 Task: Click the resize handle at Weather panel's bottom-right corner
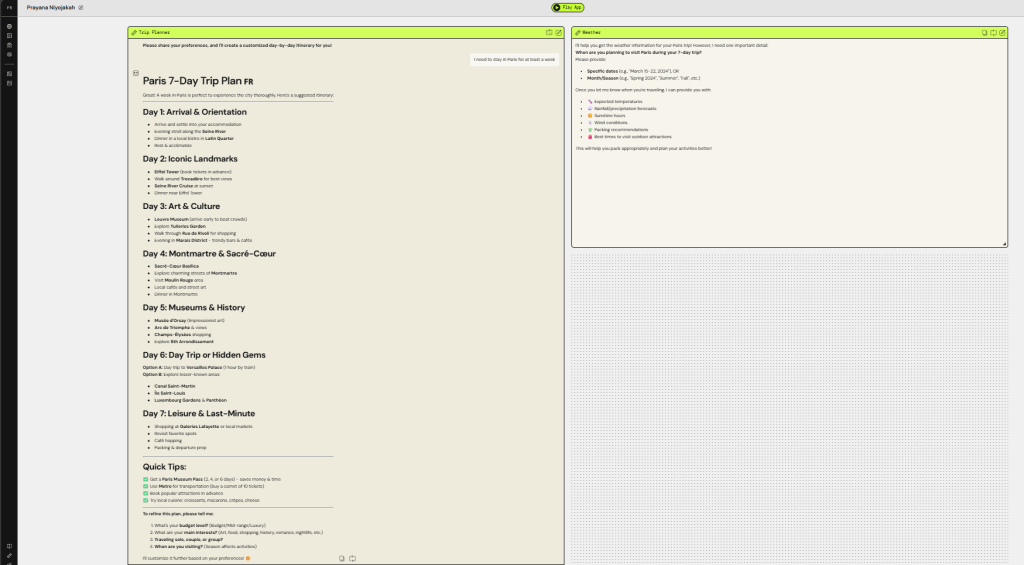tap(1005, 243)
